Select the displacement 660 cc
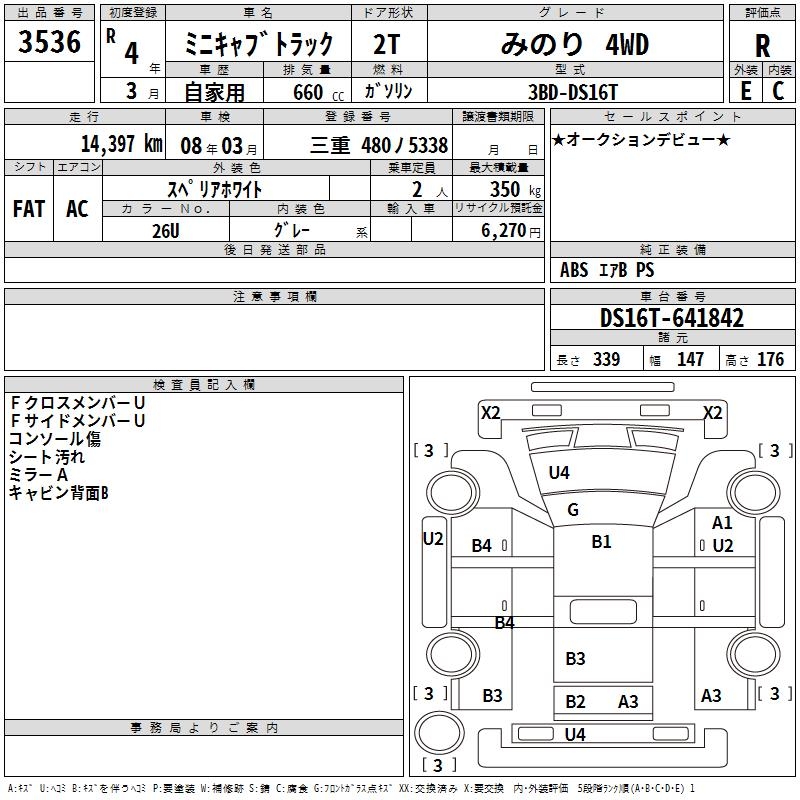Screen dimensions: 800x800 point(318,92)
